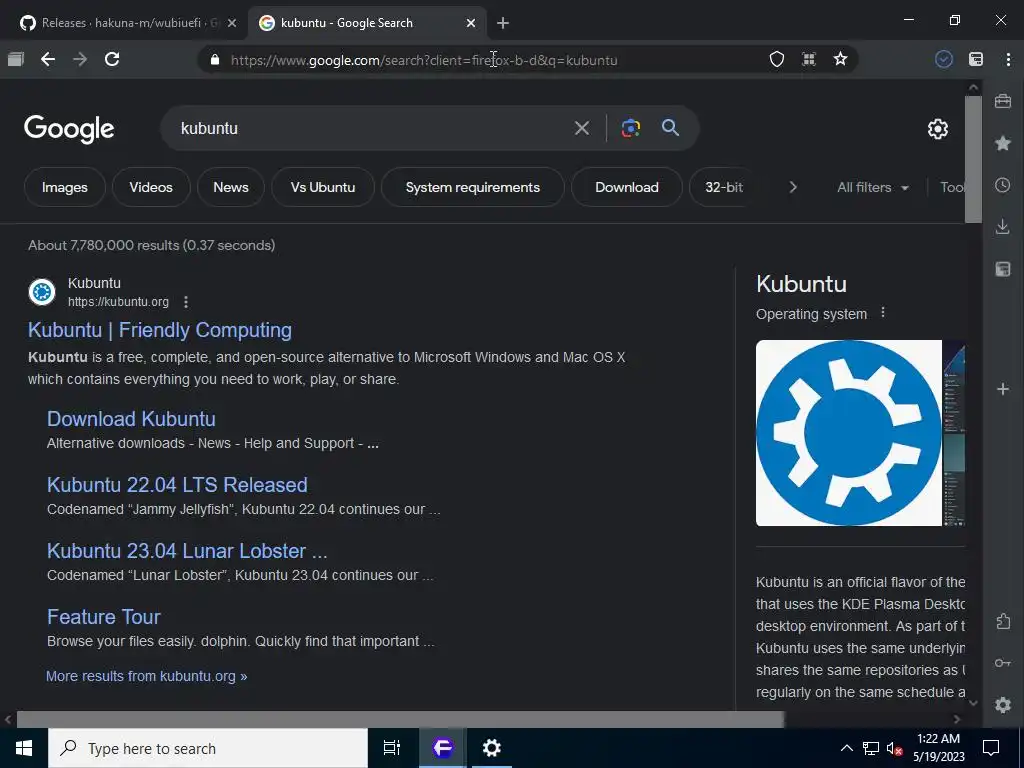Select the Vs Ubuntu search chip
The height and width of the screenshot is (768, 1024).
tap(323, 187)
